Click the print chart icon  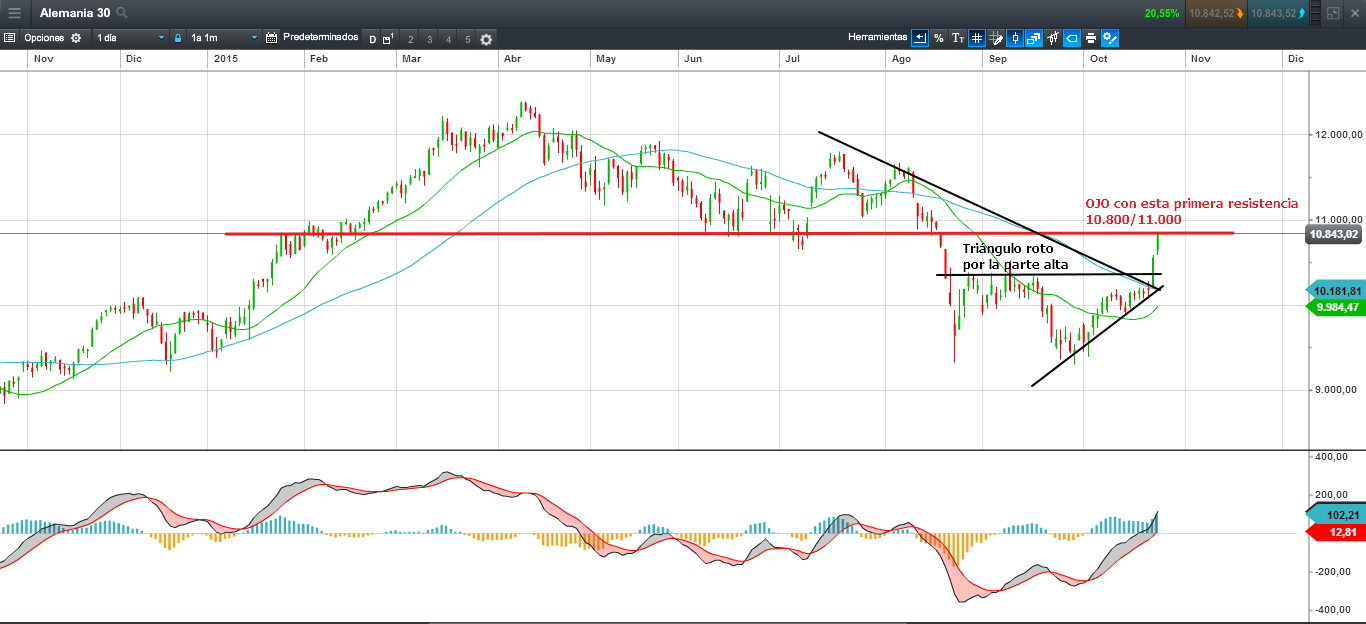(x=1091, y=38)
